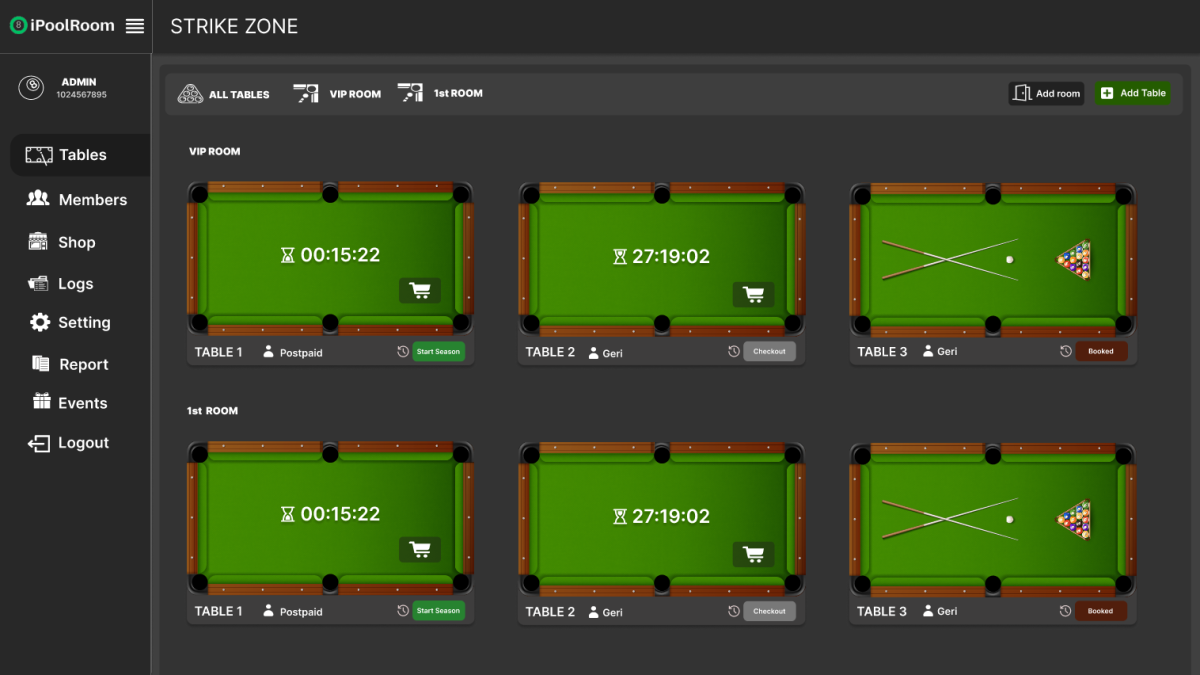Switch to the 1st Room tab
1200x675 pixels.
[440, 93]
